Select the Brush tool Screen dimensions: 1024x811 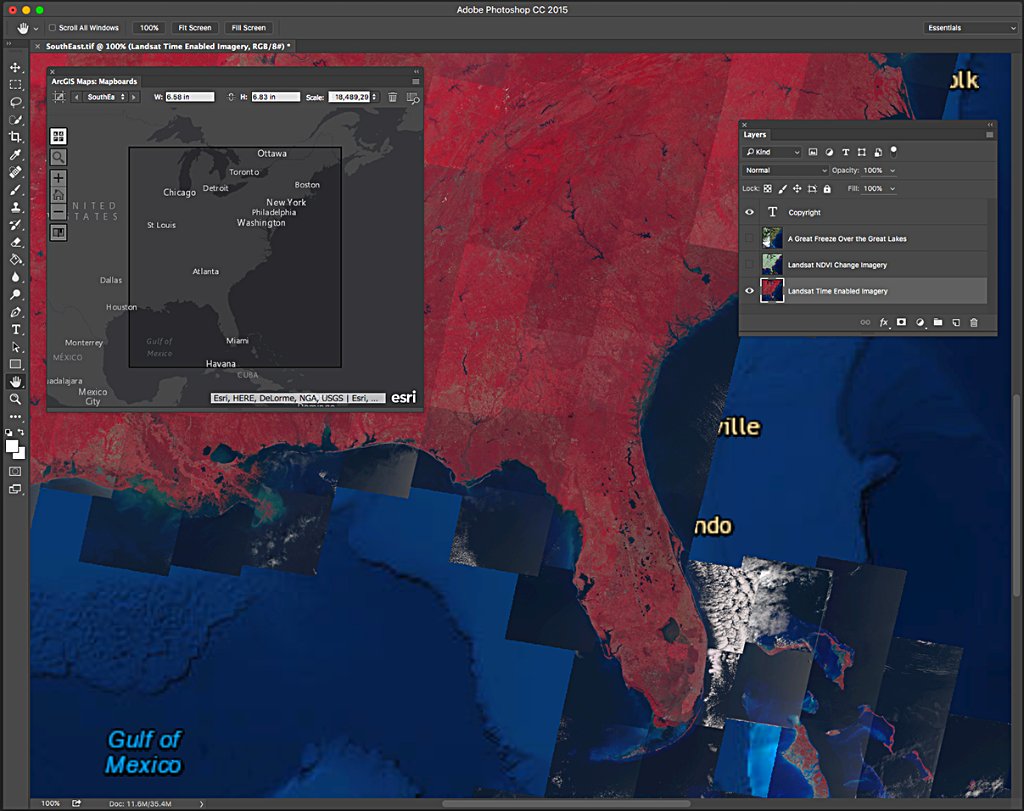tap(15, 190)
